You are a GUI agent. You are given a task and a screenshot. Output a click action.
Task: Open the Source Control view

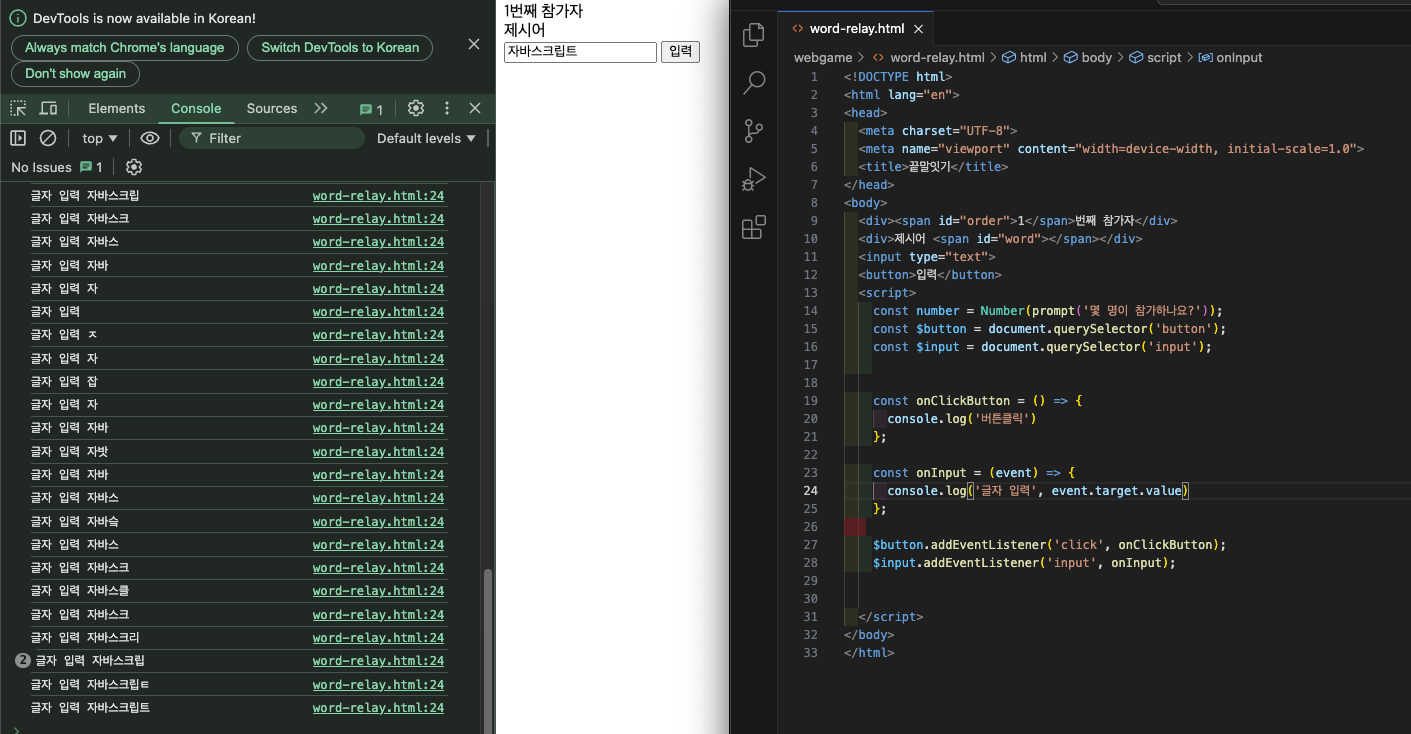pos(754,130)
